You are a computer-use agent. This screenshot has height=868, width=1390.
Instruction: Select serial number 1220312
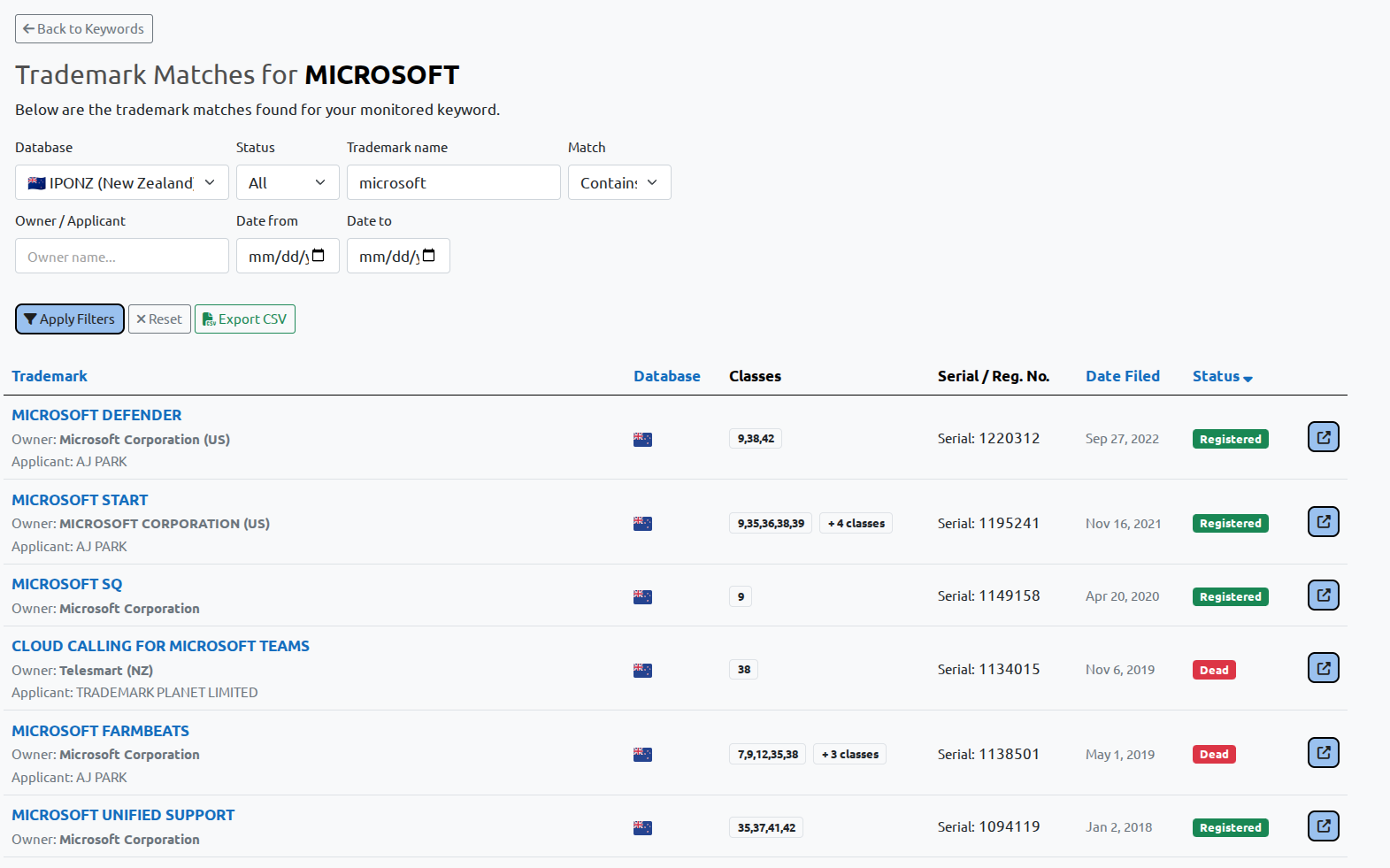tap(1010, 438)
